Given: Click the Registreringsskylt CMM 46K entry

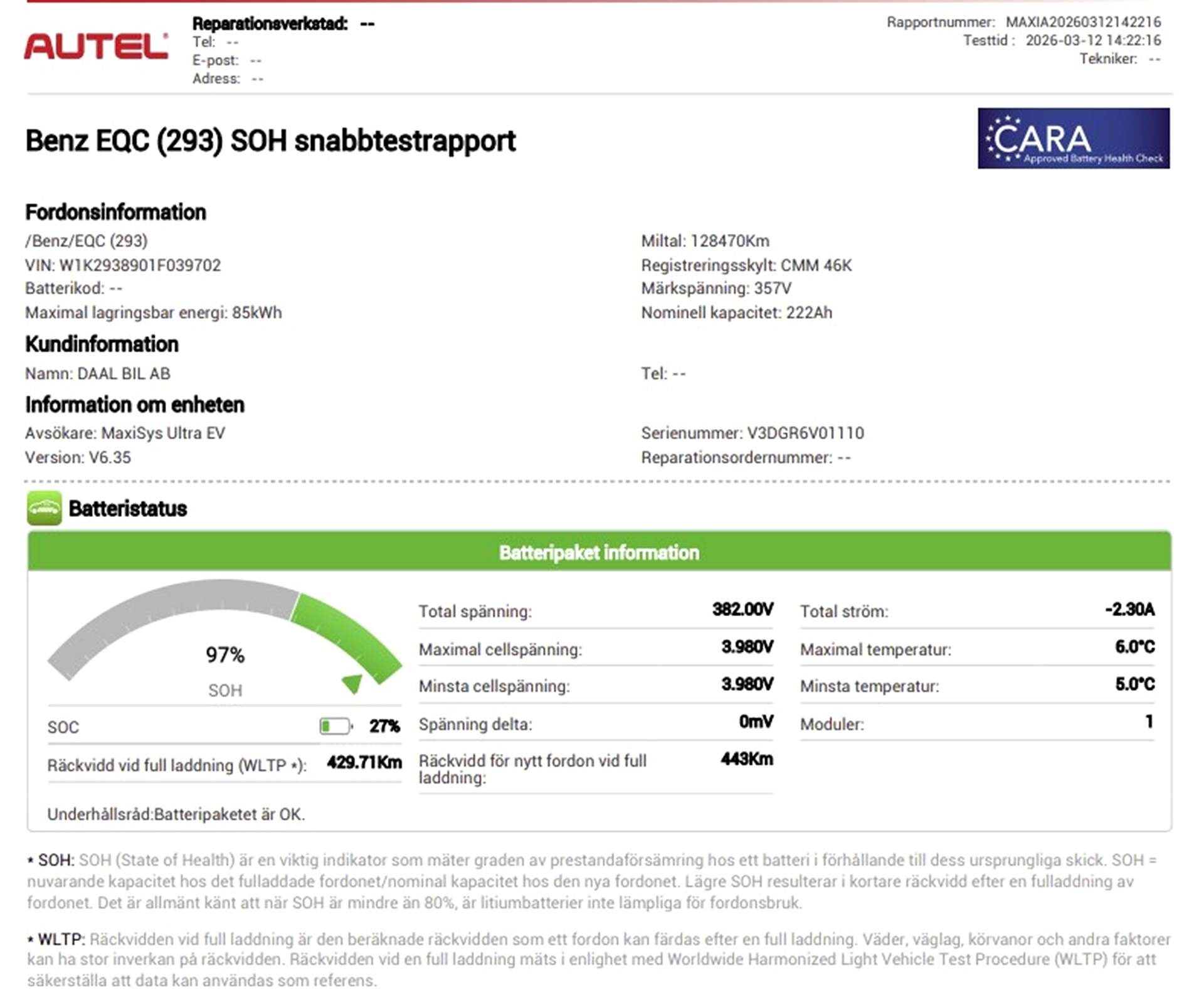Looking at the screenshot, I should [x=746, y=265].
